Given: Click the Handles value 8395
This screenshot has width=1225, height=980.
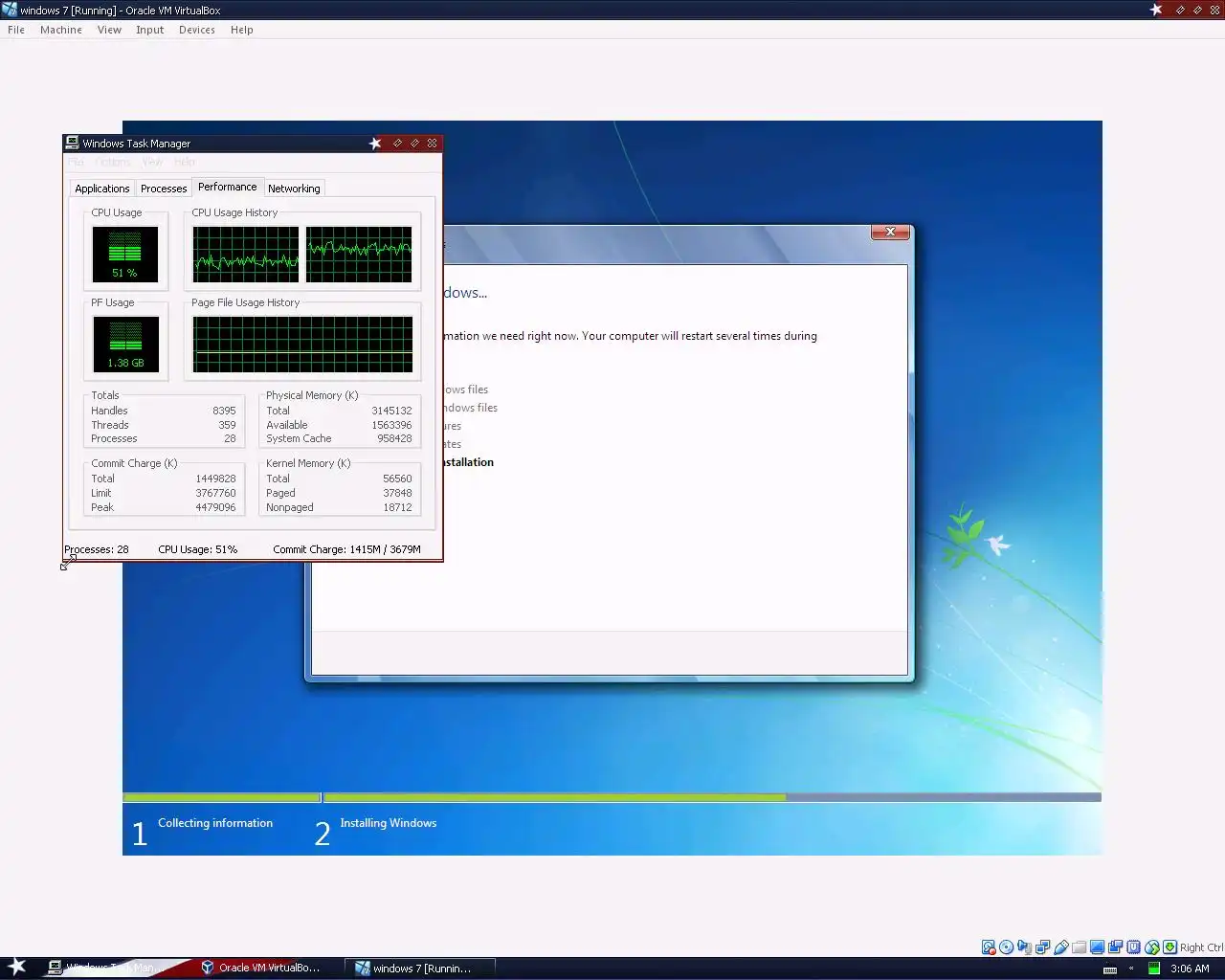Looking at the screenshot, I should point(224,411).
